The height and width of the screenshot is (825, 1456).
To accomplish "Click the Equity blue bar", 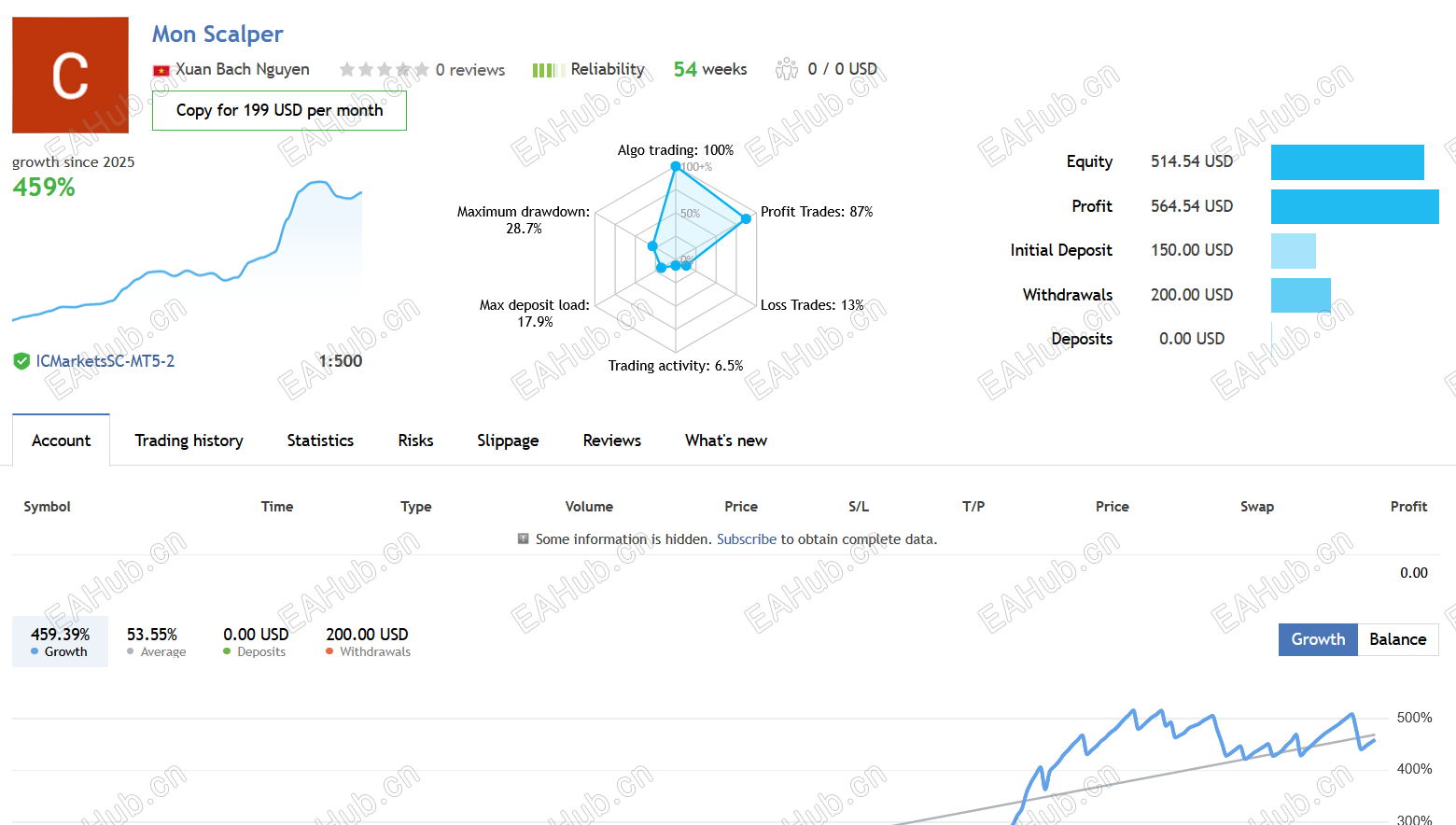I will [x=1347, y=162].
